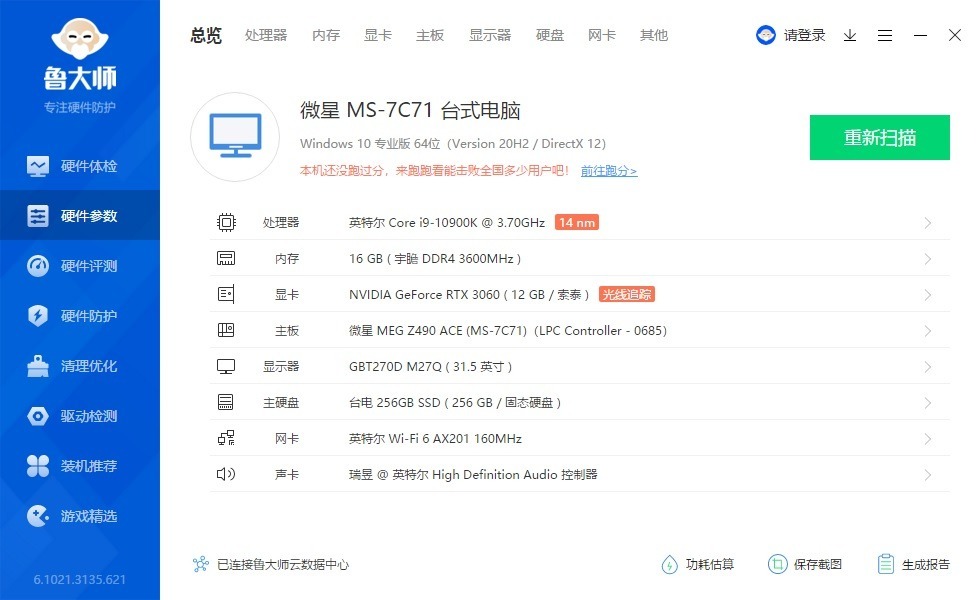Save a screenshot via 保存截图
980x600 pixels.
806,563
